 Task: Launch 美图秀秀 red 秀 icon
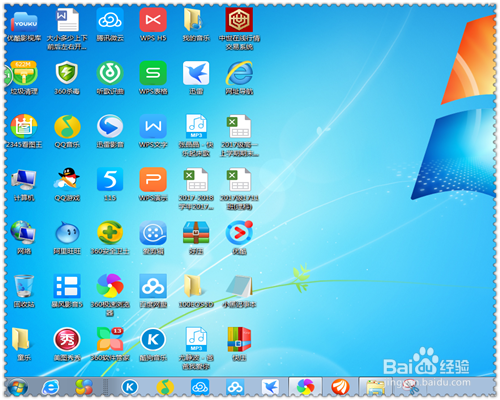click(67, 339)
